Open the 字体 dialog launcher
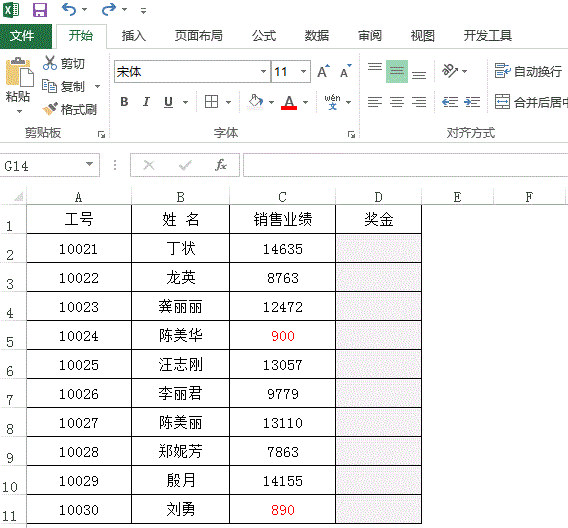Image resolution: width=568 pixels, height=528 pixels. click(x=351, y=135)
